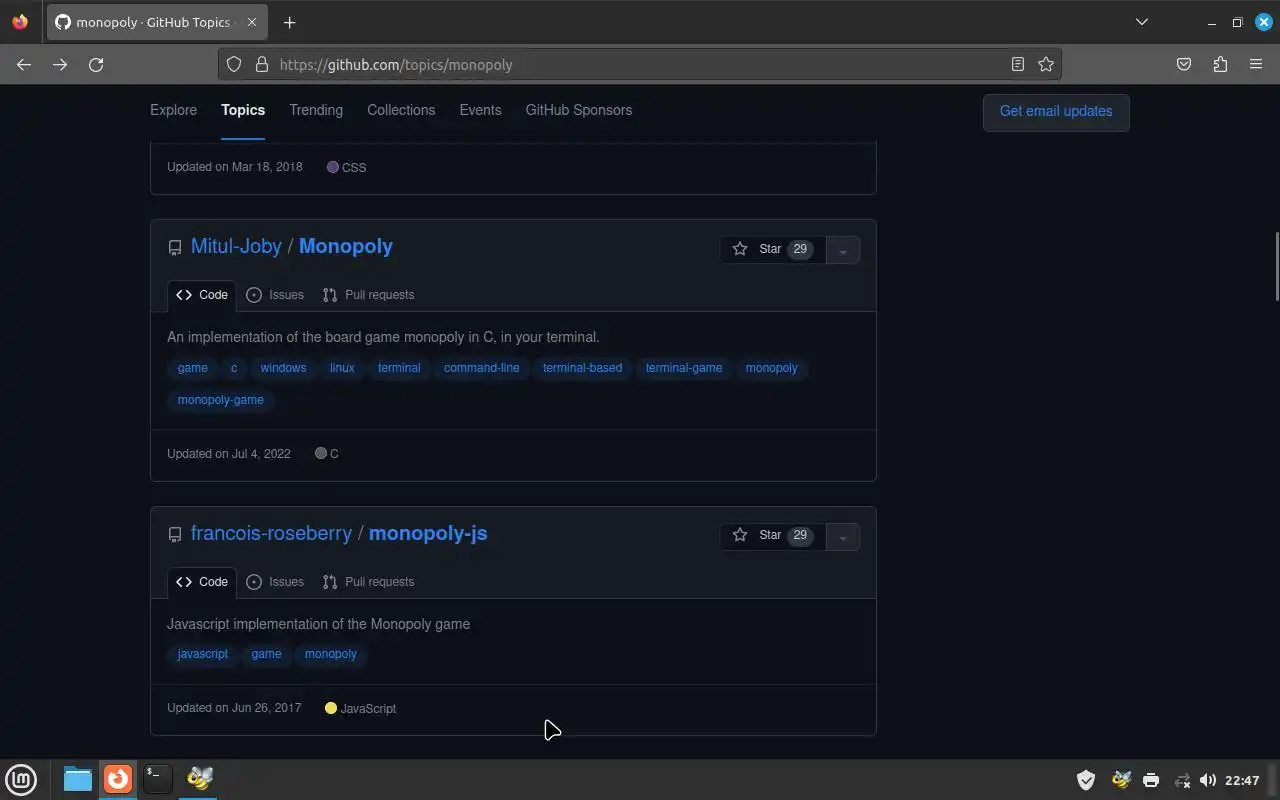
Task: Star the Mitul-Joby Monopoly repository
Action: click(x=773, y=249)
